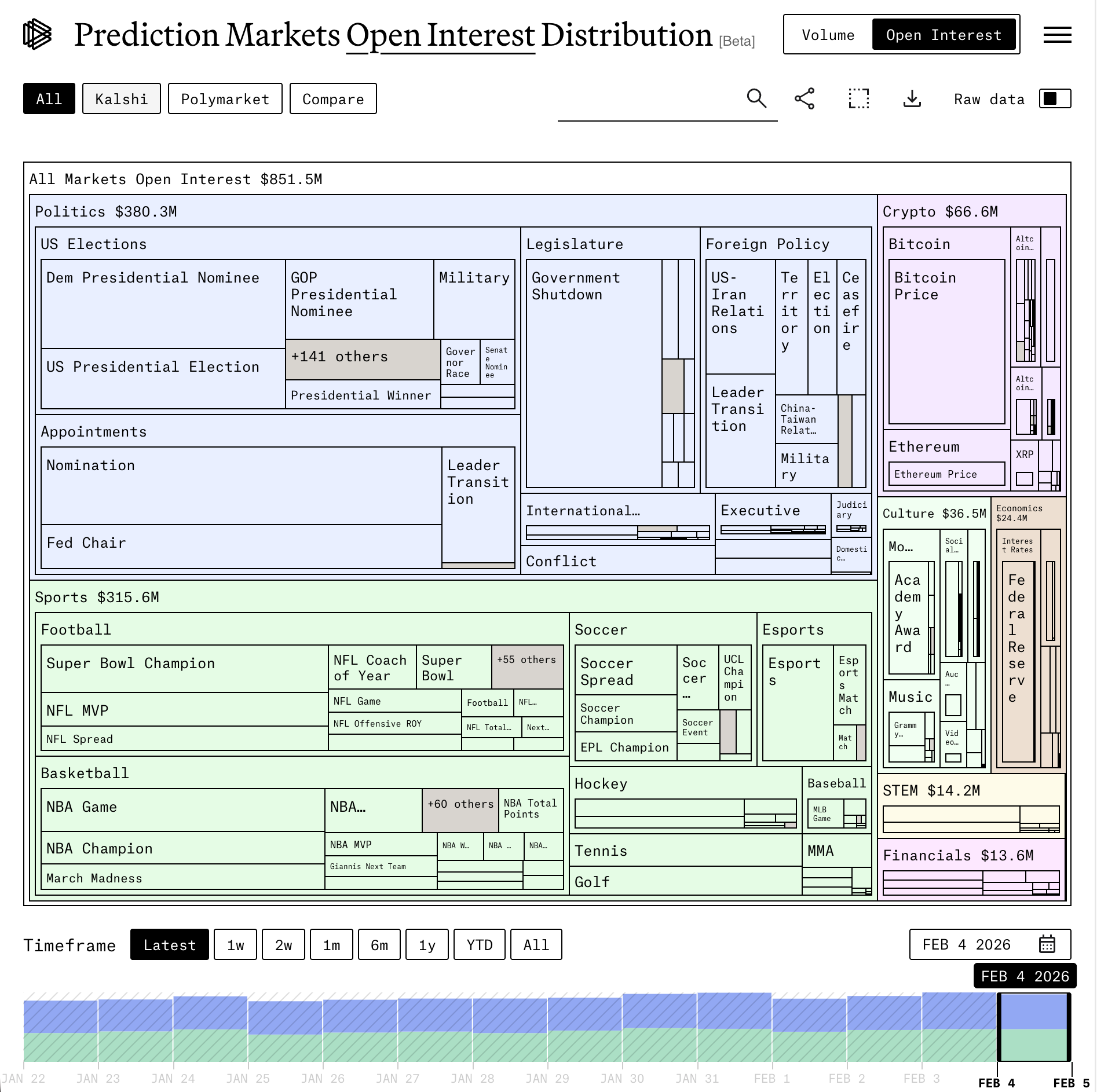Click the Soccer Spread tile

pos(626,670)
